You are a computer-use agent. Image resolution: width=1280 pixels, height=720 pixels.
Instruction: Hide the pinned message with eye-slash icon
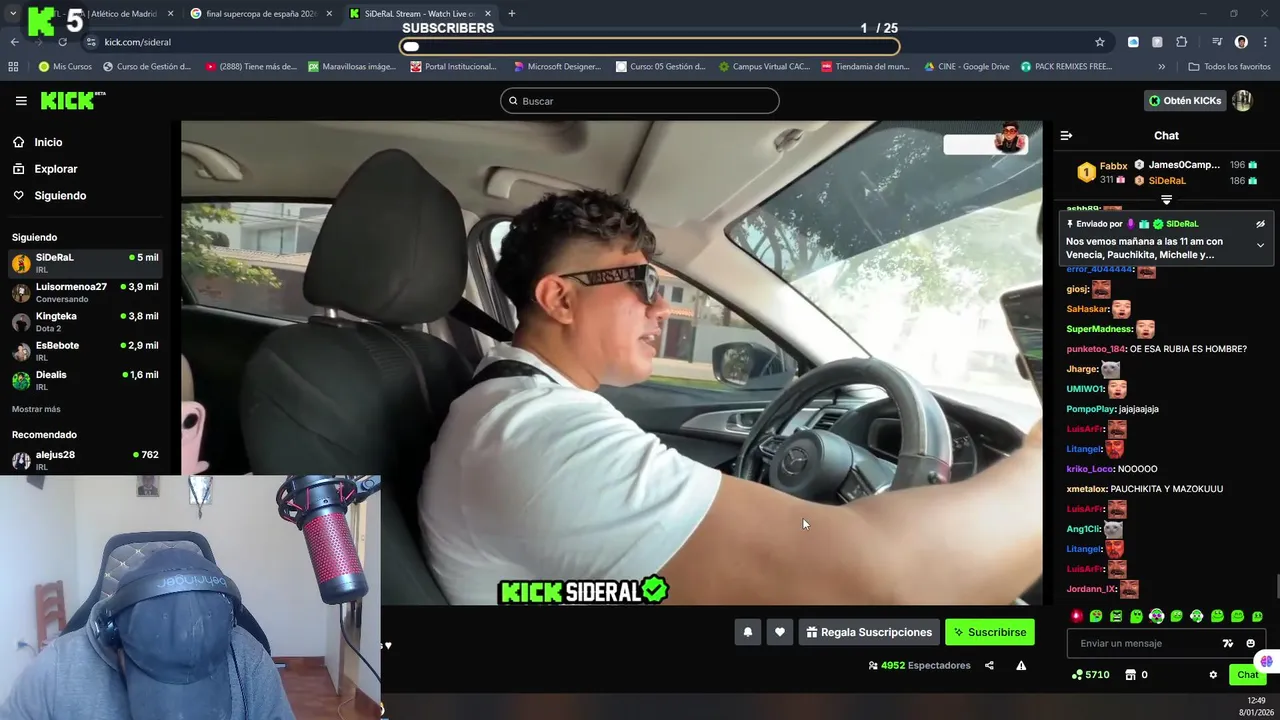[1260, 224]
